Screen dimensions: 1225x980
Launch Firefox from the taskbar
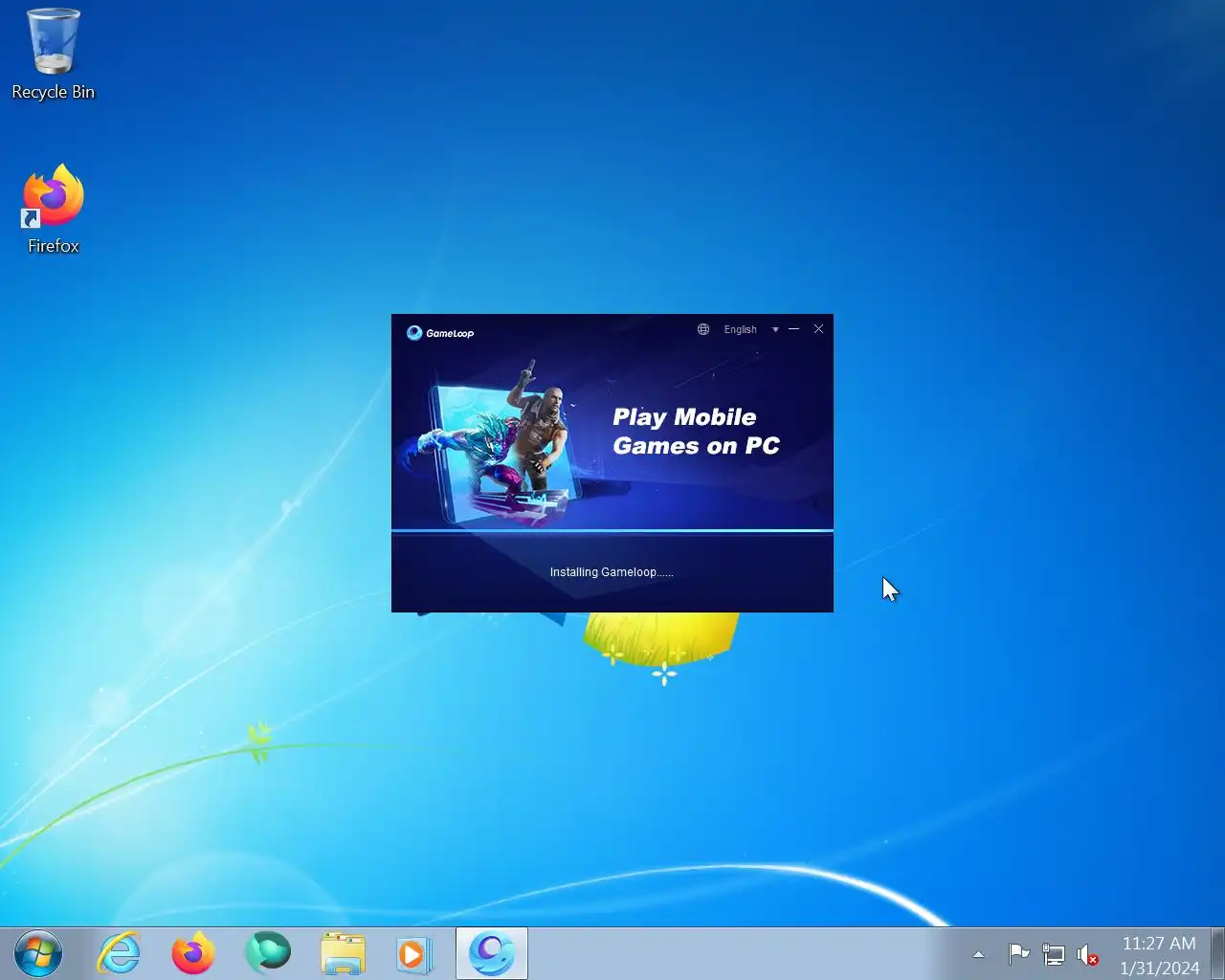tap(193, 953)
